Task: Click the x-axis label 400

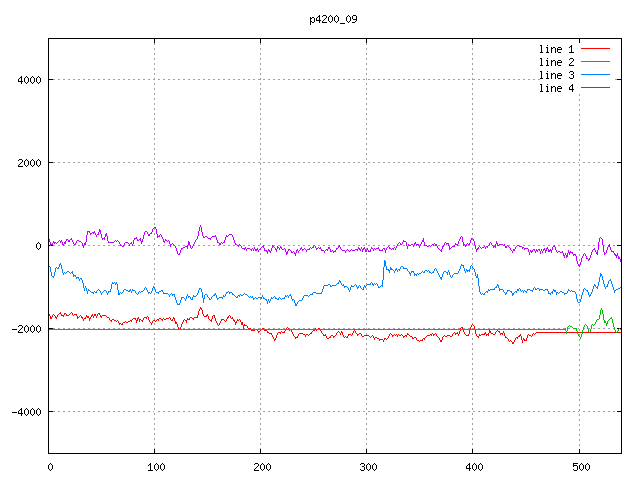Action: pos(474,467)
